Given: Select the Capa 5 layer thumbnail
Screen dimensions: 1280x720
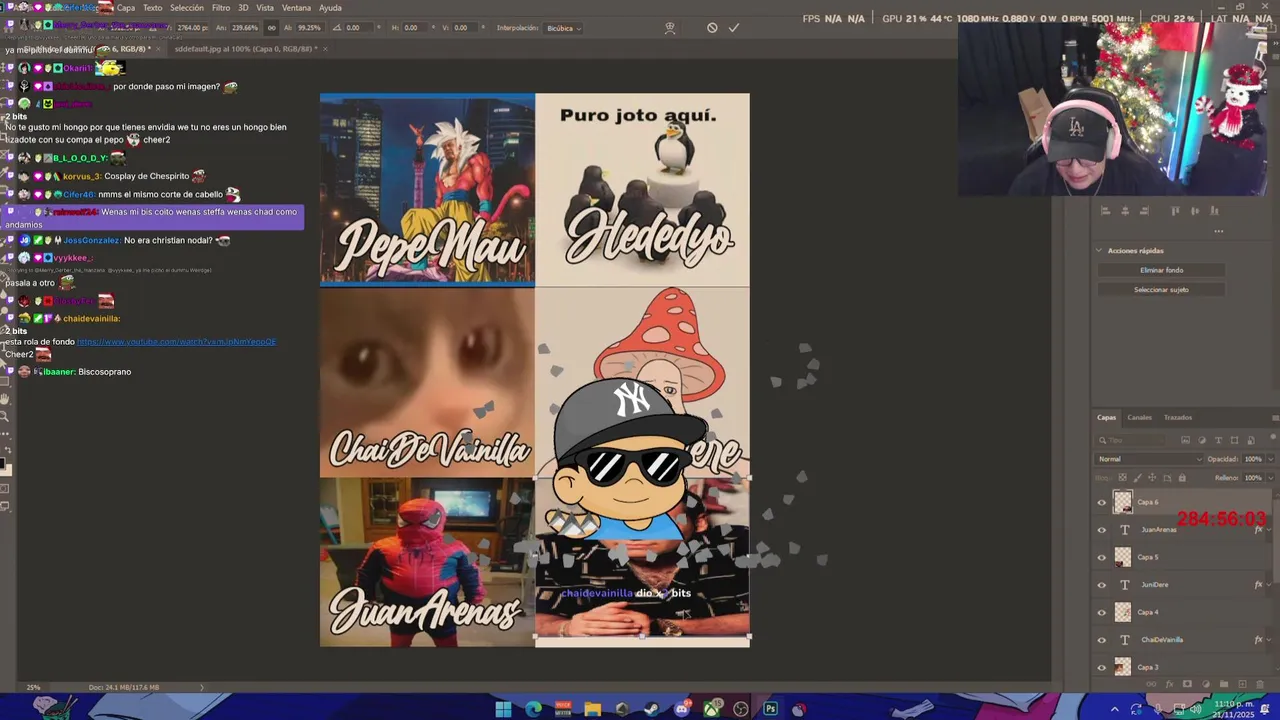Looking at the screenshot, I should [x=1123, y=557].
